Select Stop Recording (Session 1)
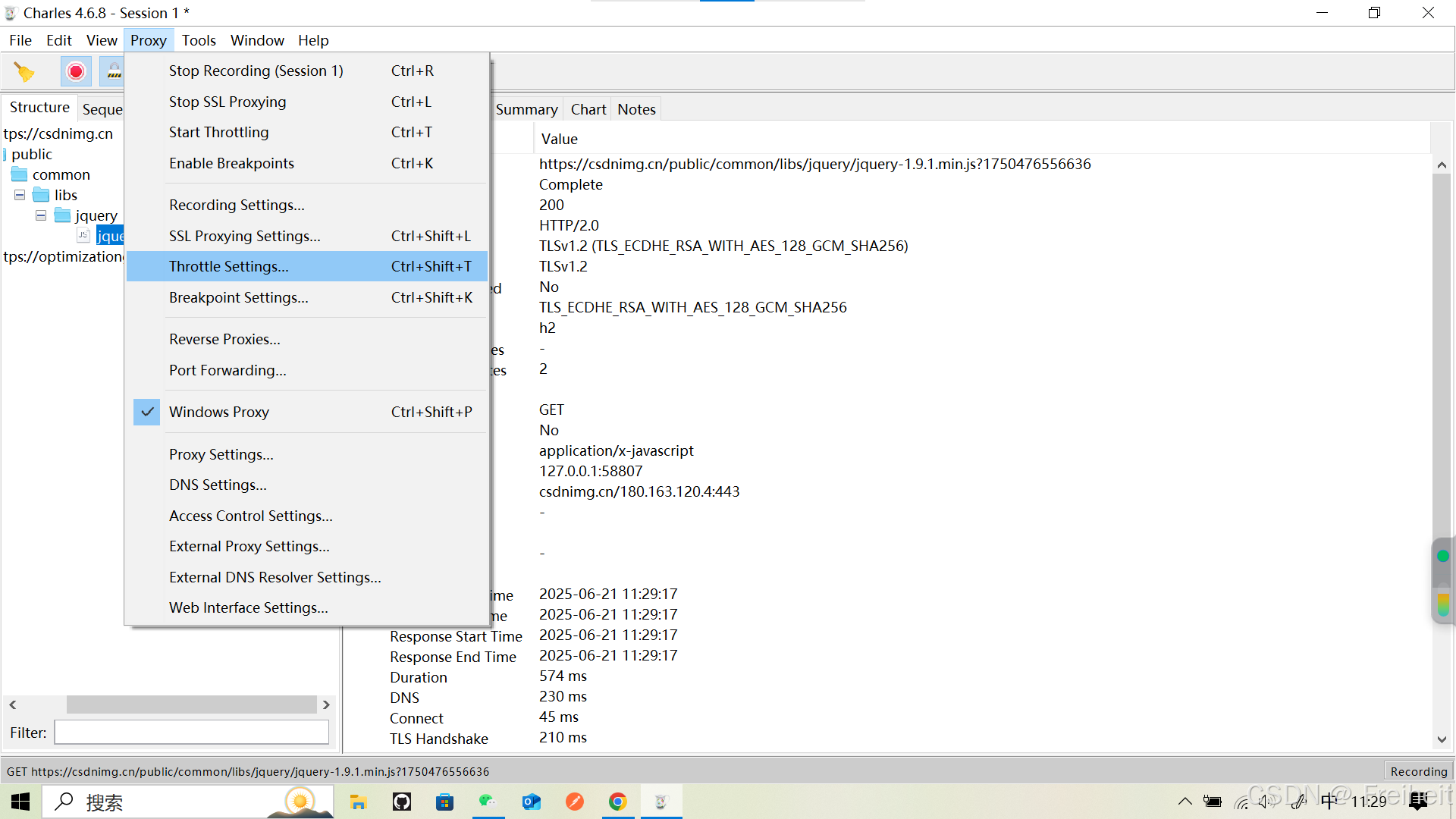 click(x=306, y=71)
